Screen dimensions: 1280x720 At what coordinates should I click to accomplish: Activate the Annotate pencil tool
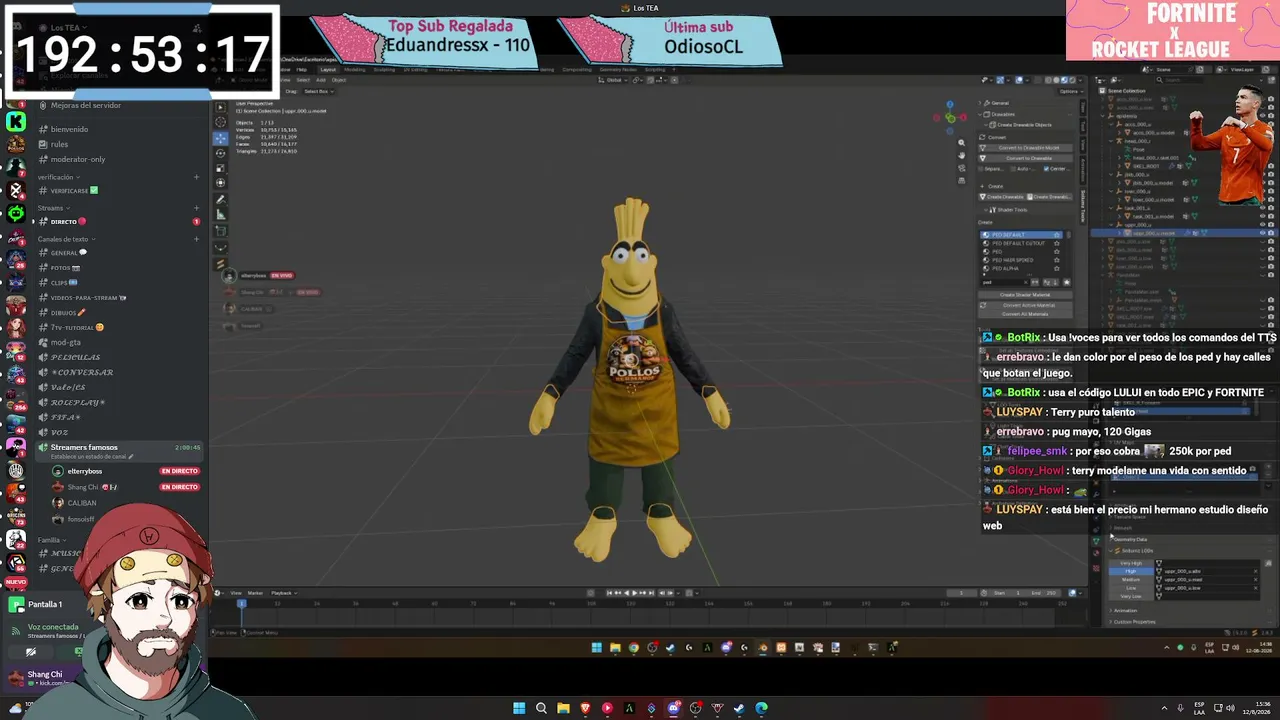coord(221,199)
